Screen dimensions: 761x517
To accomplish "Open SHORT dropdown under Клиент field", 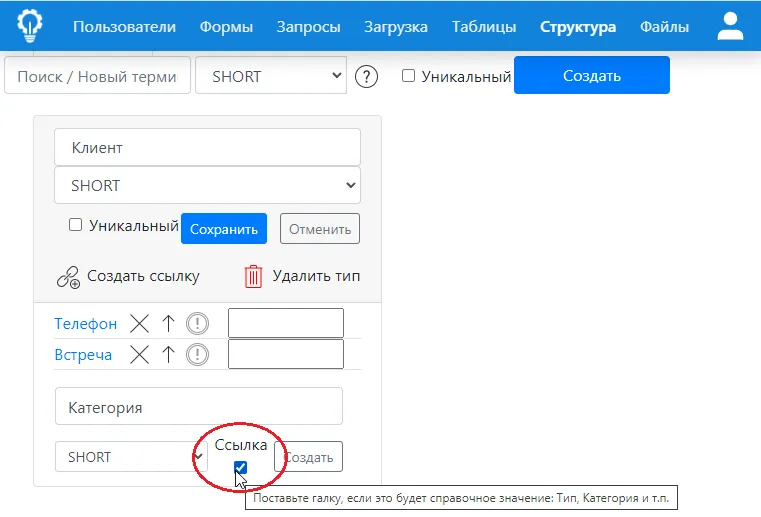I will [x=207, y=185].
